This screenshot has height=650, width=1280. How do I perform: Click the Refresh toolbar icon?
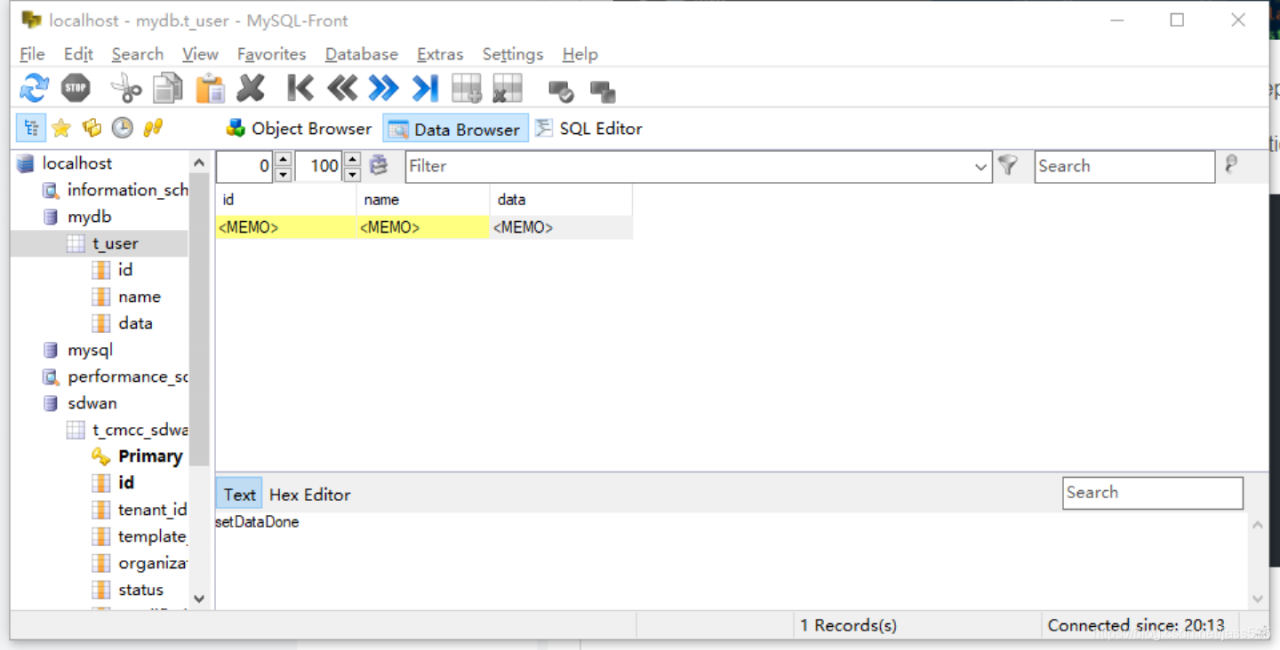34,89
